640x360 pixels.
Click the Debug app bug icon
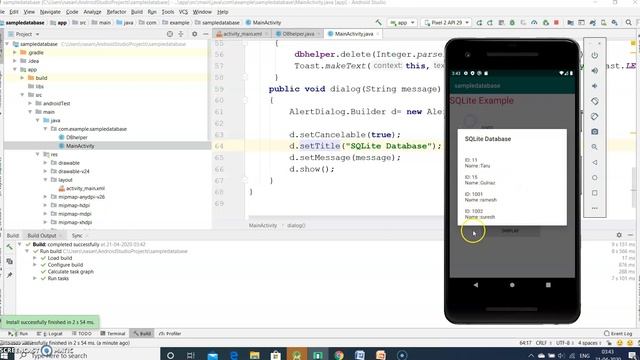[512, 22]
